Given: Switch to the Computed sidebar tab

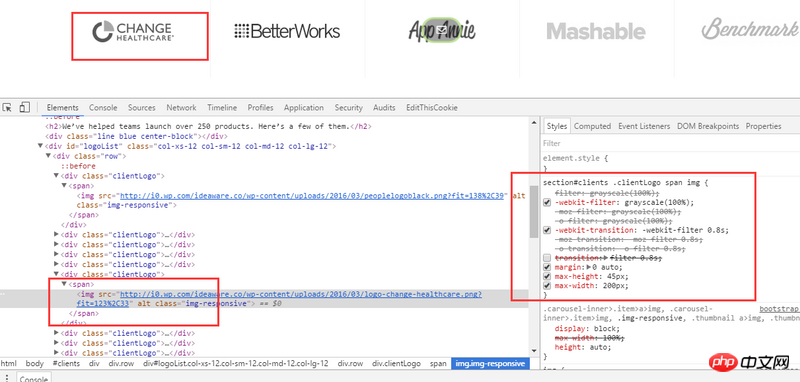Looking at the screenshot, I should tap(592, 126).
